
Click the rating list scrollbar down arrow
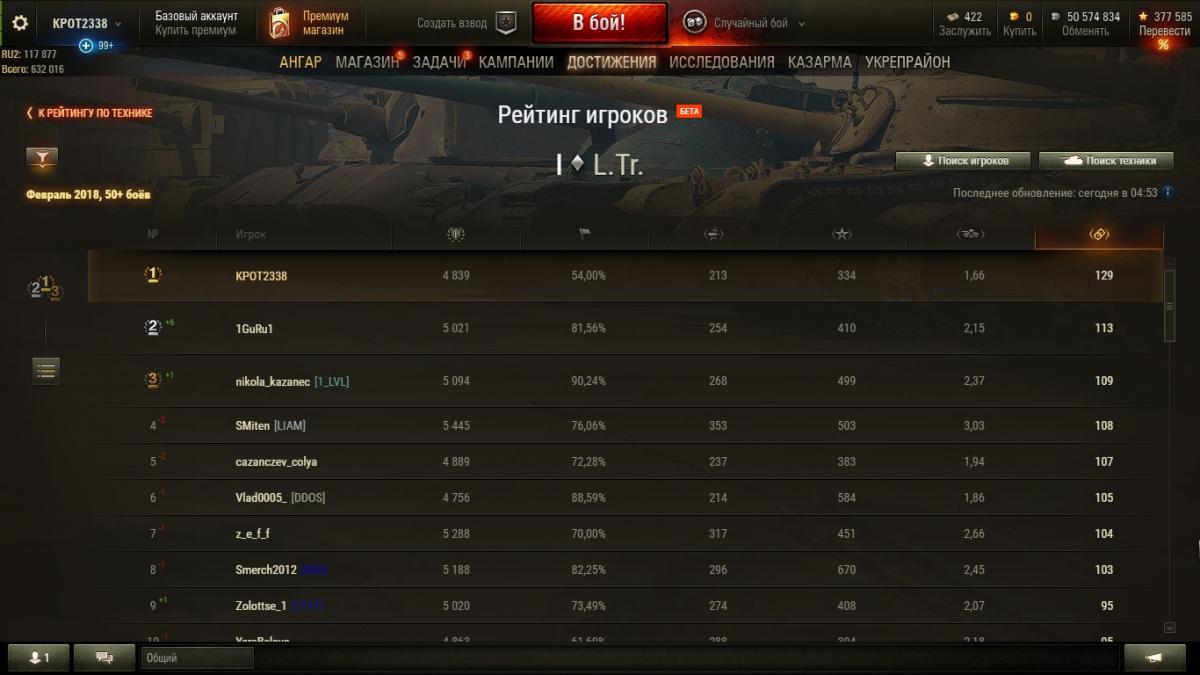click(x=1170, y=628)
